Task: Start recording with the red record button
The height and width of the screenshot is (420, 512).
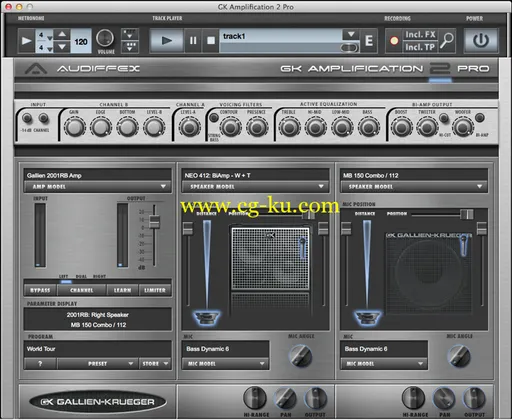Action: click(394, 41)
